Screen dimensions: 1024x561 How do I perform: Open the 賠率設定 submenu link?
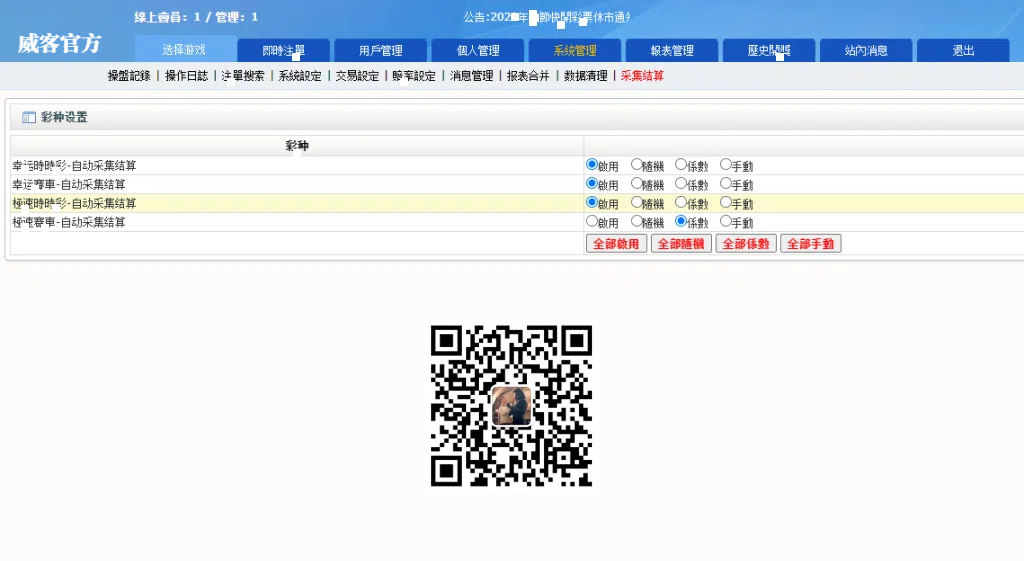pos(414,76)
